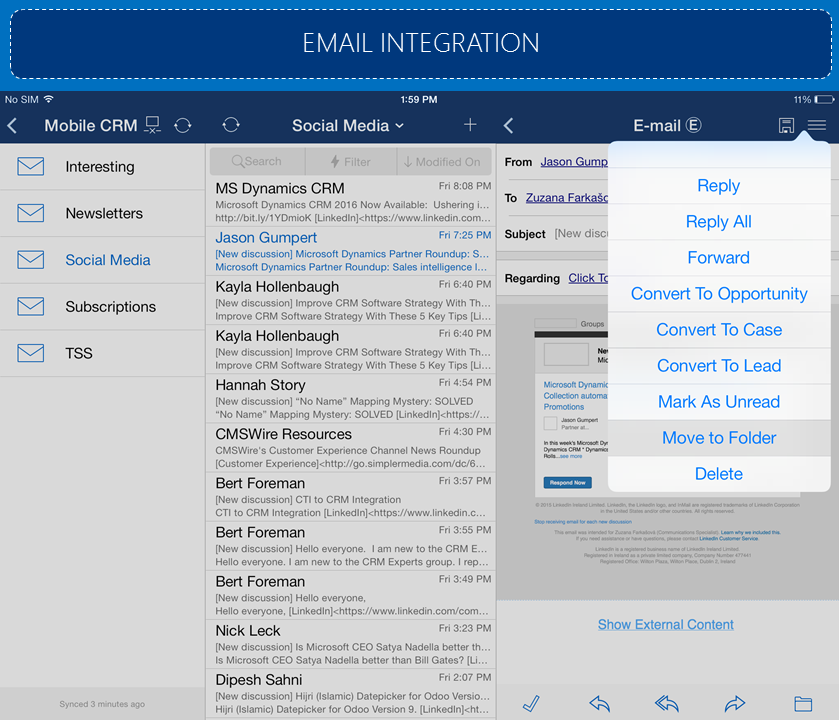This screenshot has height=720, width=839.
Task: Open the Jason Gumpert sender link
Action: click(573, 162)
